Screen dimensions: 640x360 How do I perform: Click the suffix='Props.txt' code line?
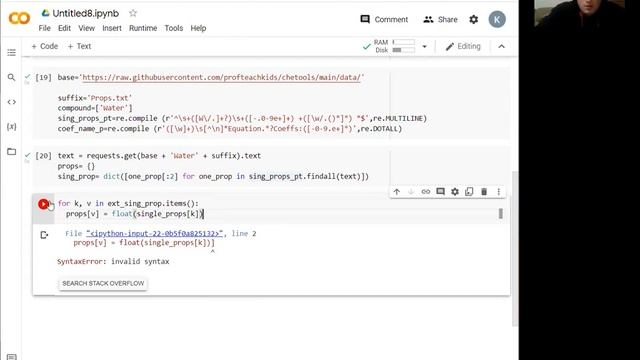(x=95, y=98)
